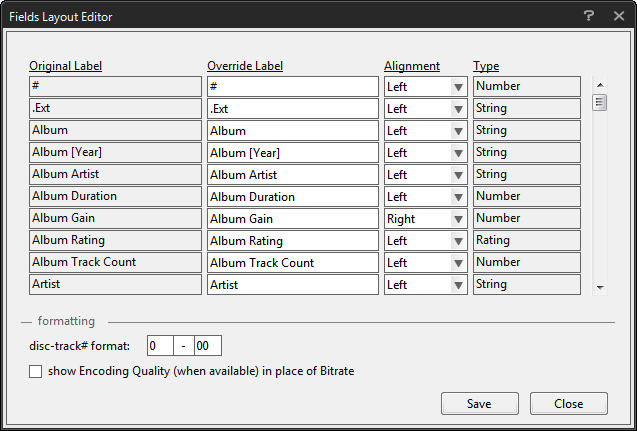The width and height of the screenshot is (637, 431).
Task: Click the Close button at bottom
Action: point(569,403)
